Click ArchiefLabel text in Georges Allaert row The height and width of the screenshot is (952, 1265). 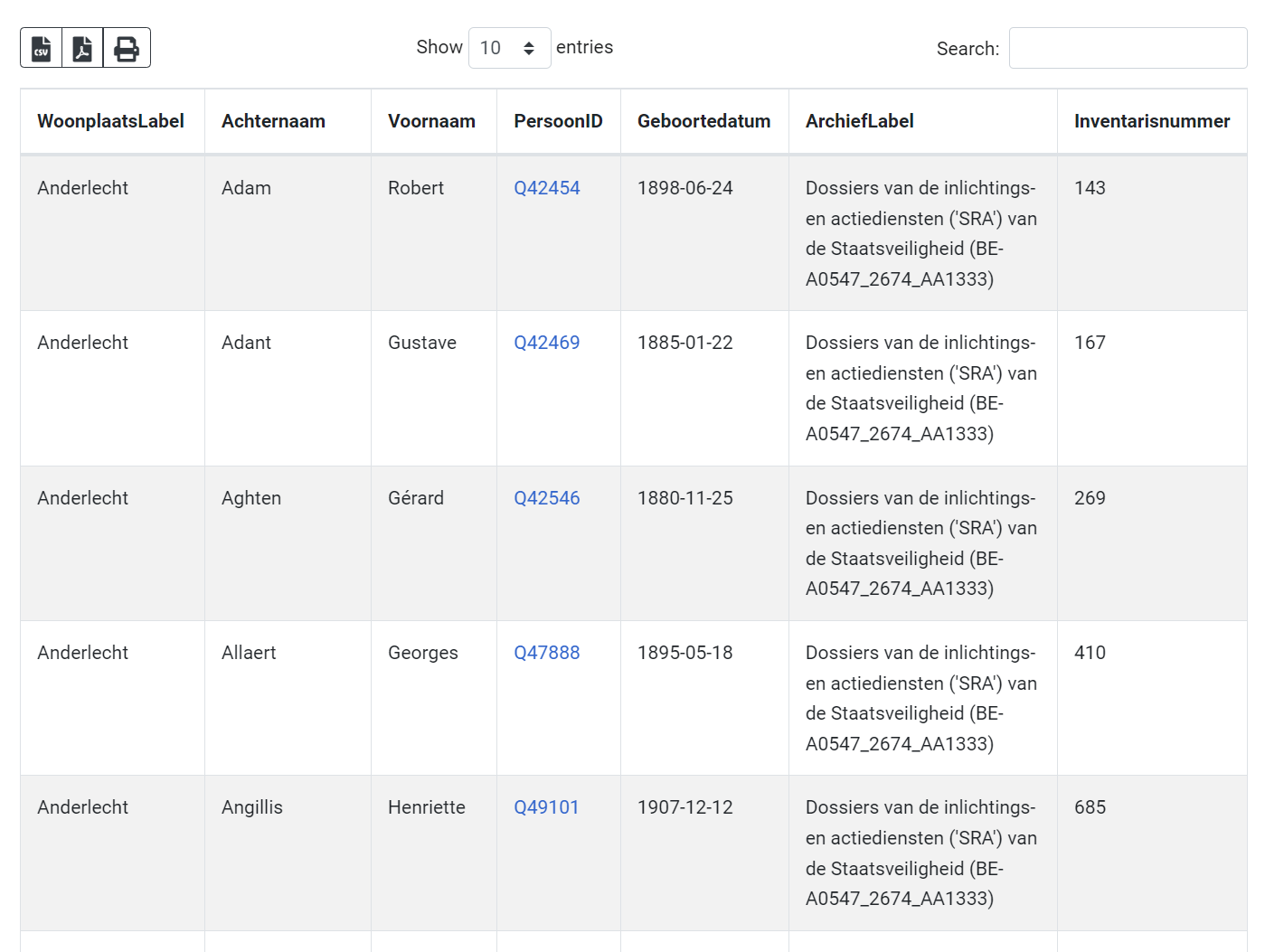(921, 698)
